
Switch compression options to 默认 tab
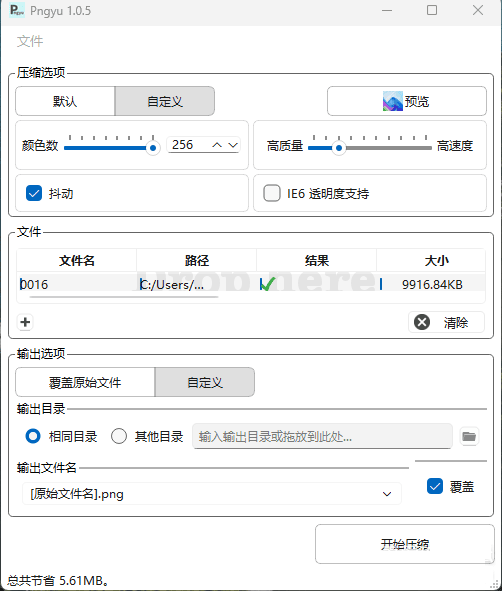pos(65,101)
